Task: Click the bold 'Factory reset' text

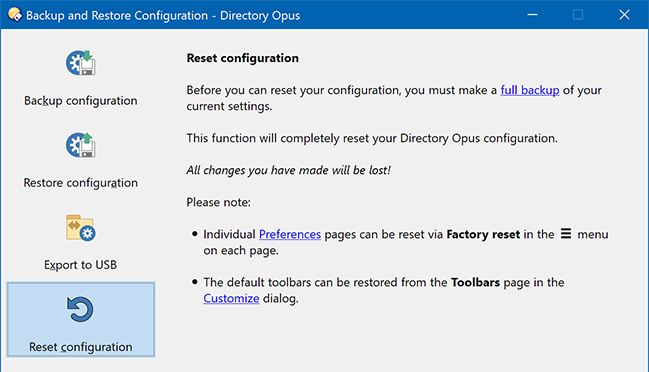Action: click(483, 234)
